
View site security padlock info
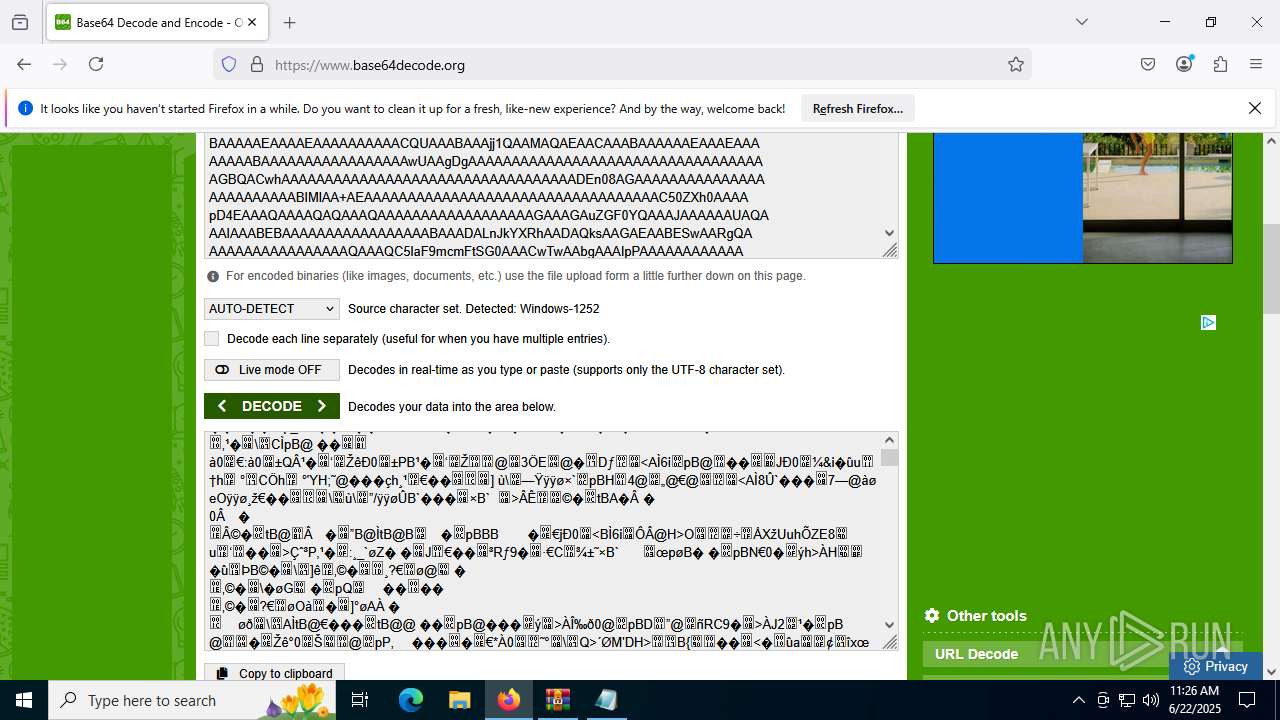click(256, 64)
